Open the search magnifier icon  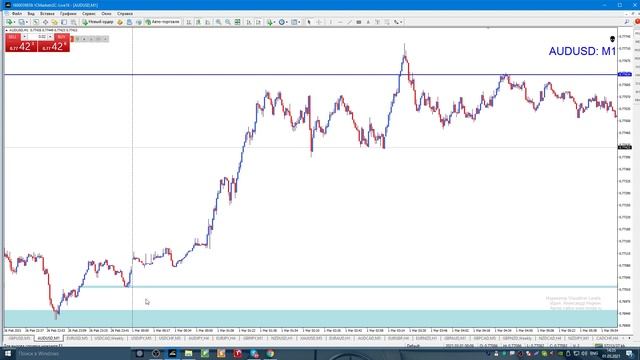[627, 22]
